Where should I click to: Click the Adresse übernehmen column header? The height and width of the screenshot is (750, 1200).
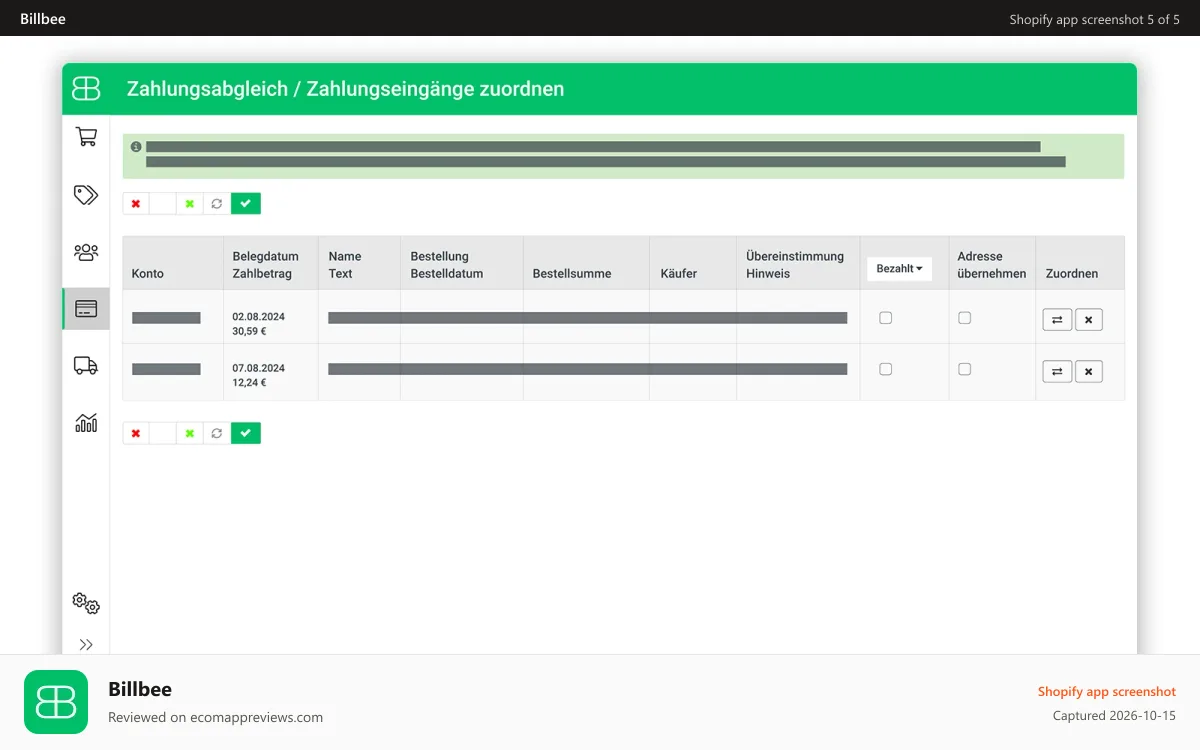coord(992,264)
